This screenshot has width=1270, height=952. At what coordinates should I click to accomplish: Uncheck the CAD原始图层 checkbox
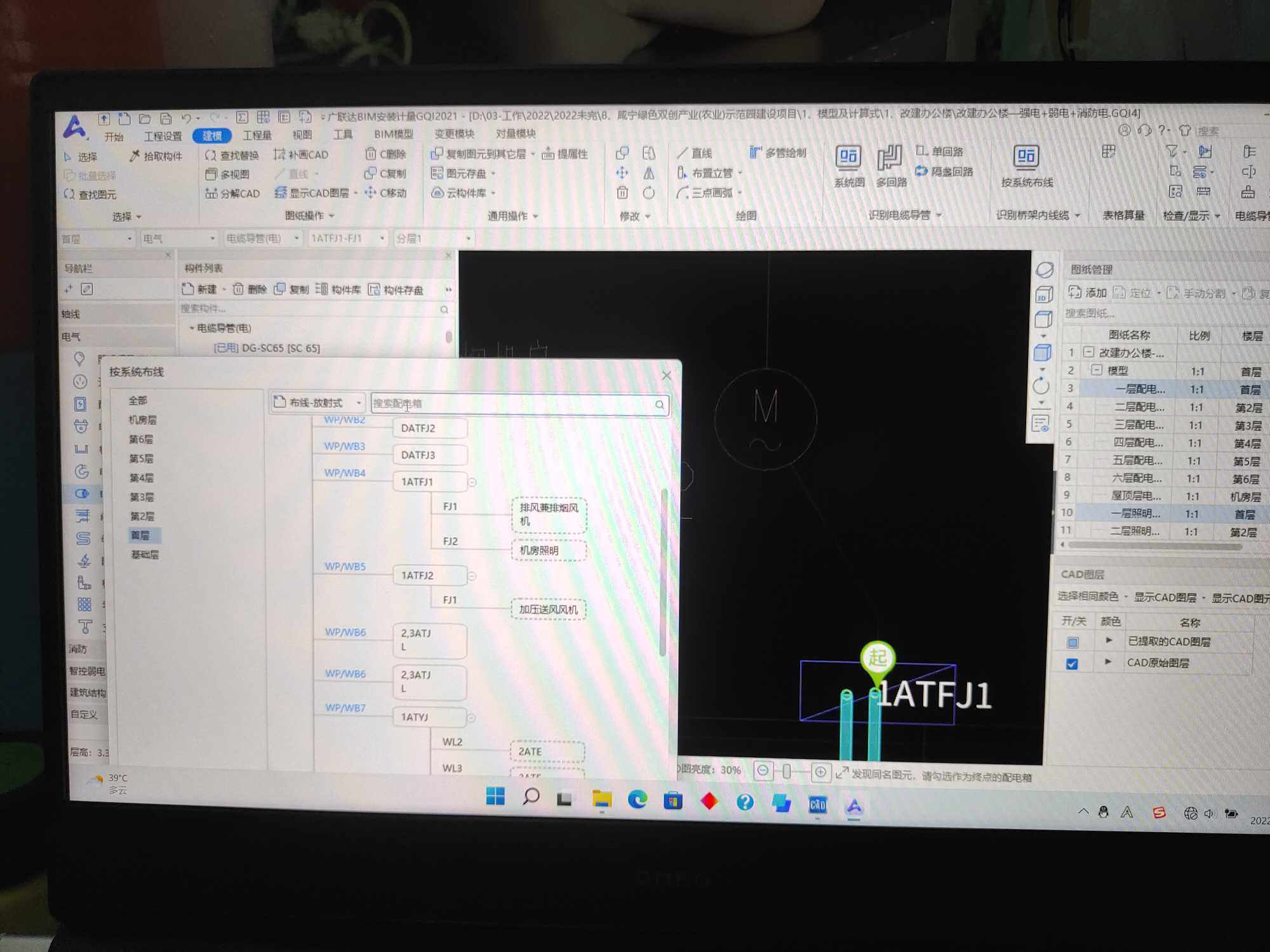click(1072, 664)
